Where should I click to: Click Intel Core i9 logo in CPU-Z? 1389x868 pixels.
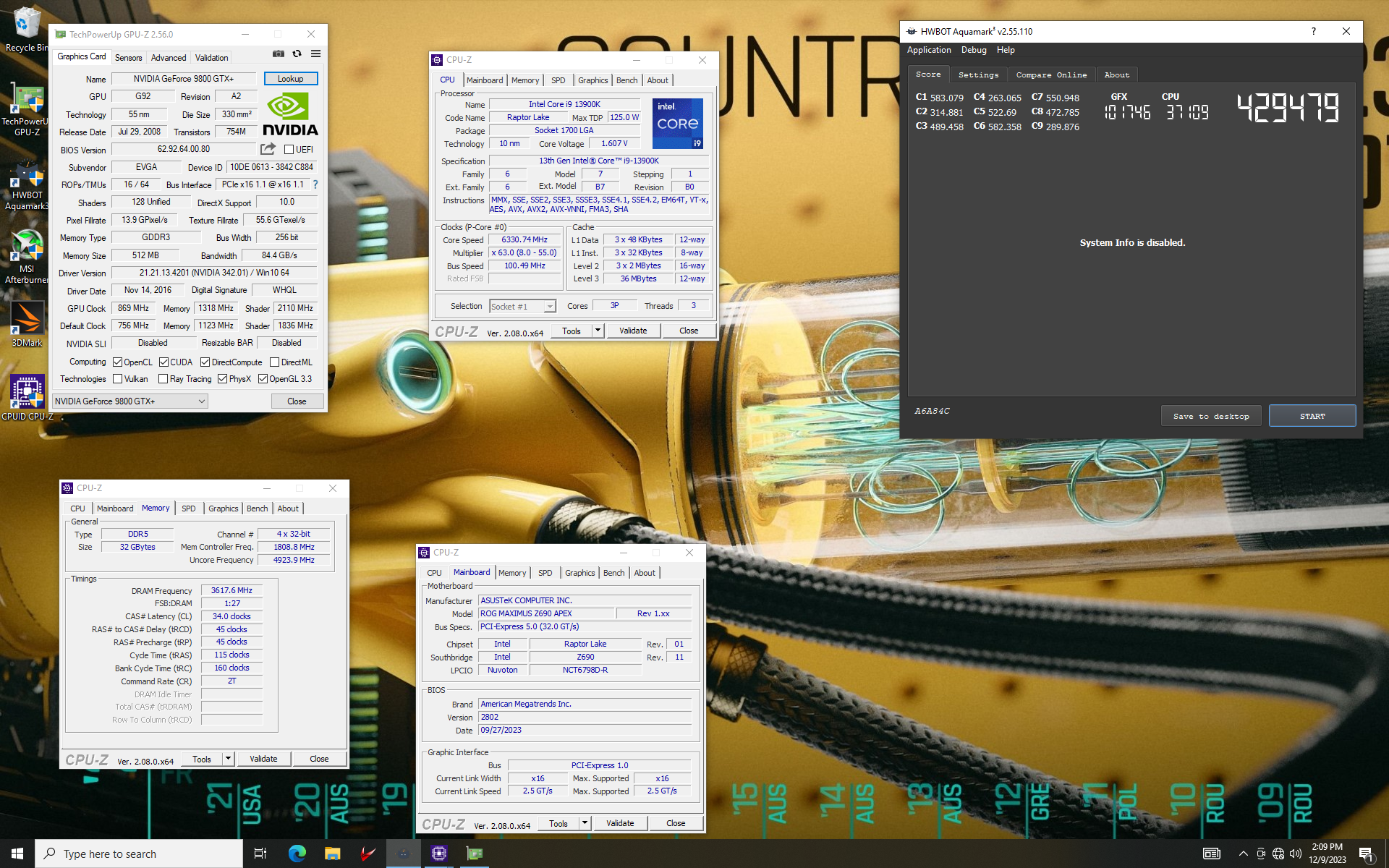[678, 124]
